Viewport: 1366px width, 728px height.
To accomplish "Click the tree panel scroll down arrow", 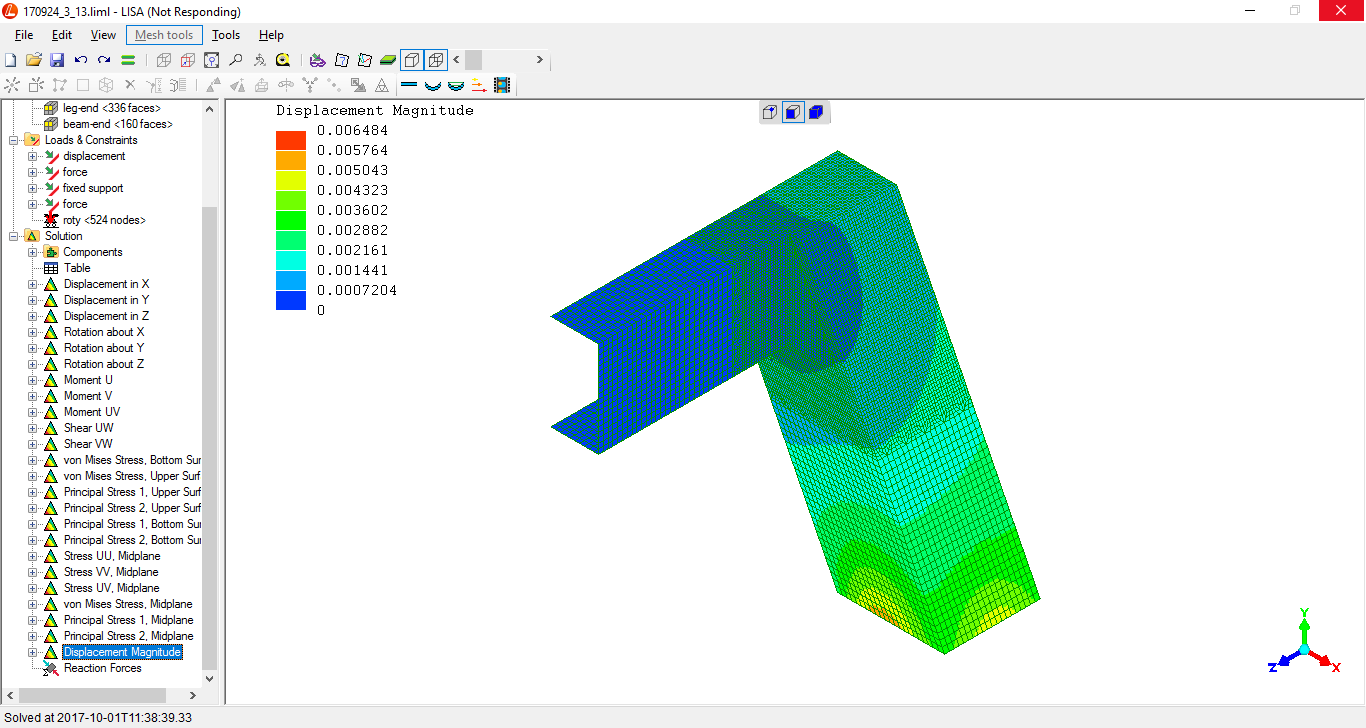I will (x=209, y=678).
